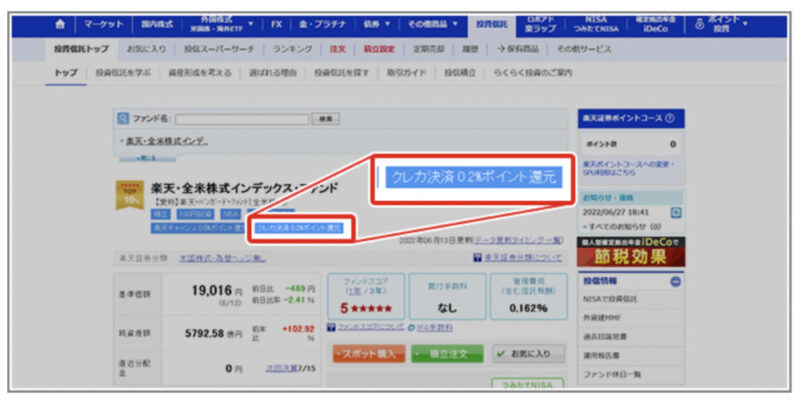Open その他商品 dropdown in top navigation

point(433,24)
